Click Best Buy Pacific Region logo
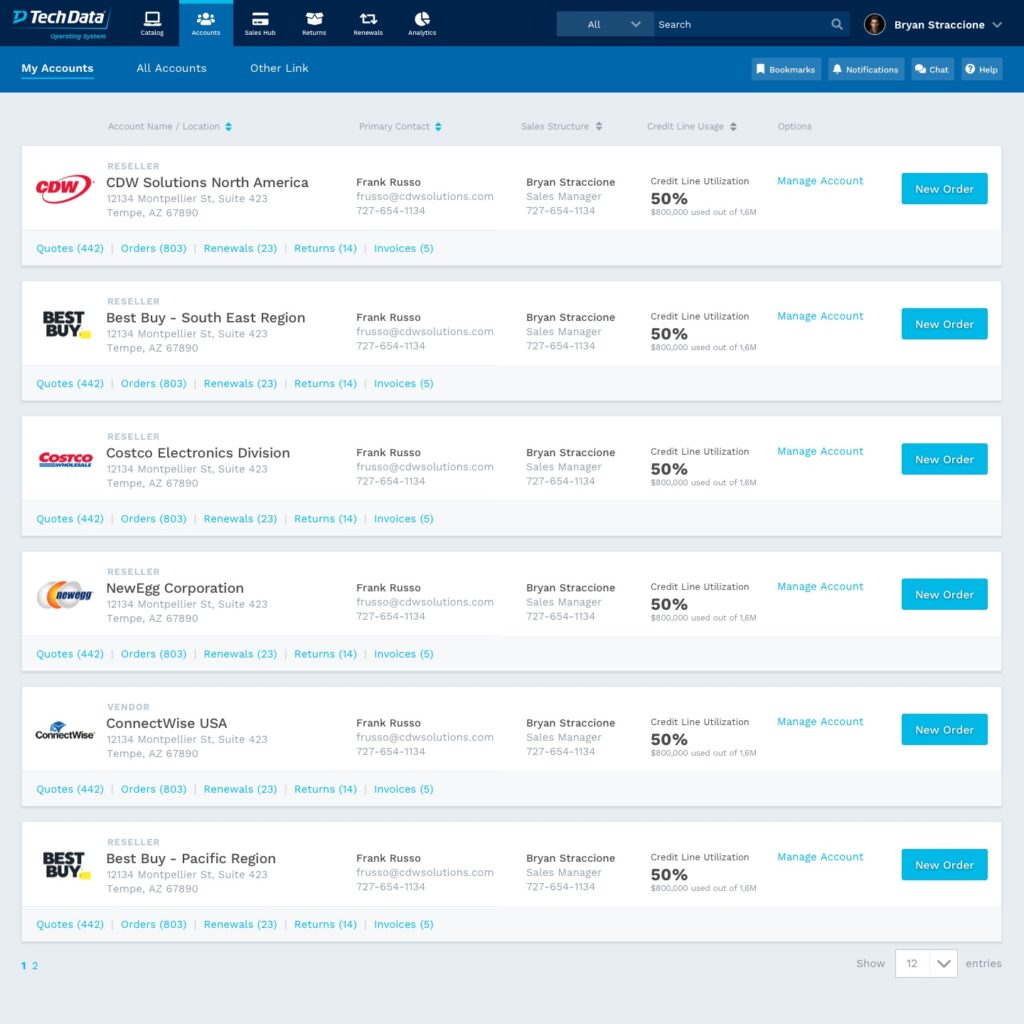1024x1024 pixels. coord(66,865)
